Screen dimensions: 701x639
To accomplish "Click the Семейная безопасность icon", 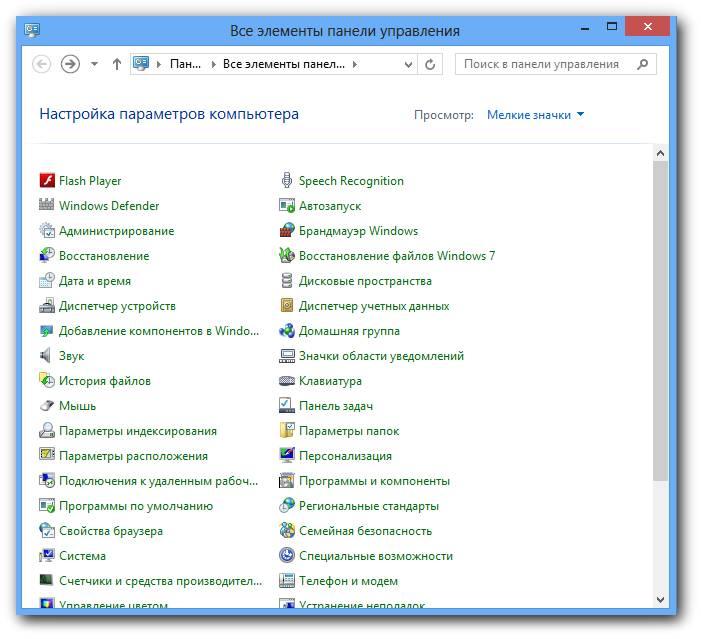I will tap(287, 530).
